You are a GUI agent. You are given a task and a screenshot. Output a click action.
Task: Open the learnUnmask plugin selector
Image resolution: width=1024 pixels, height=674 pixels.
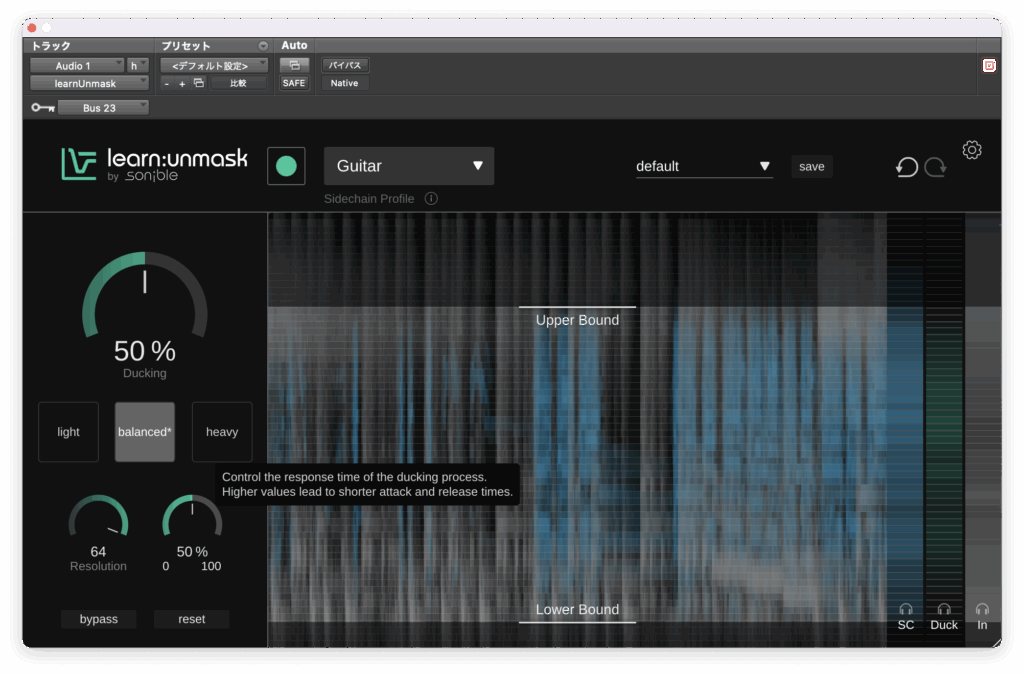click(x=89, y=84)
